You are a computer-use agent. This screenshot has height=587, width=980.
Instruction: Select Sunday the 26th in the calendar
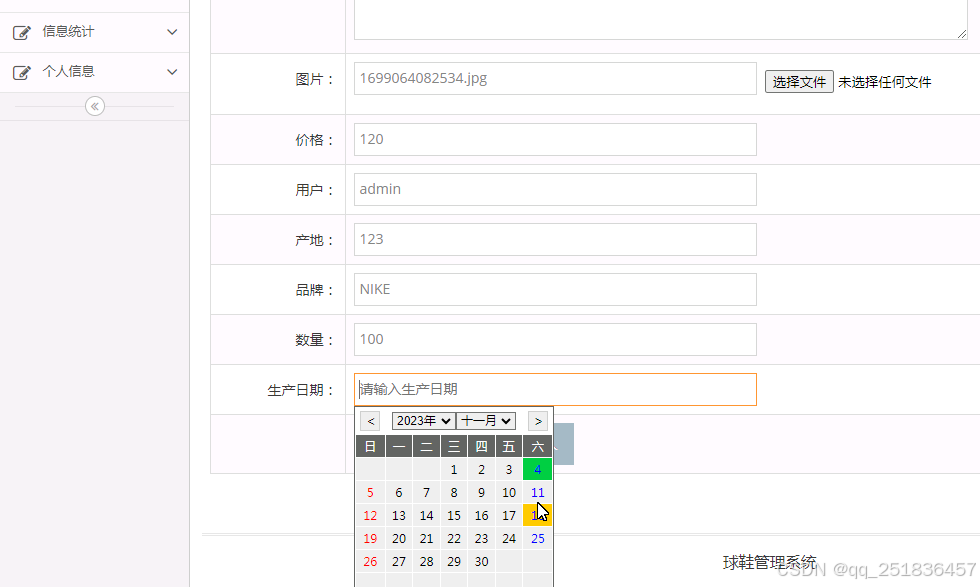coord(370,562)
